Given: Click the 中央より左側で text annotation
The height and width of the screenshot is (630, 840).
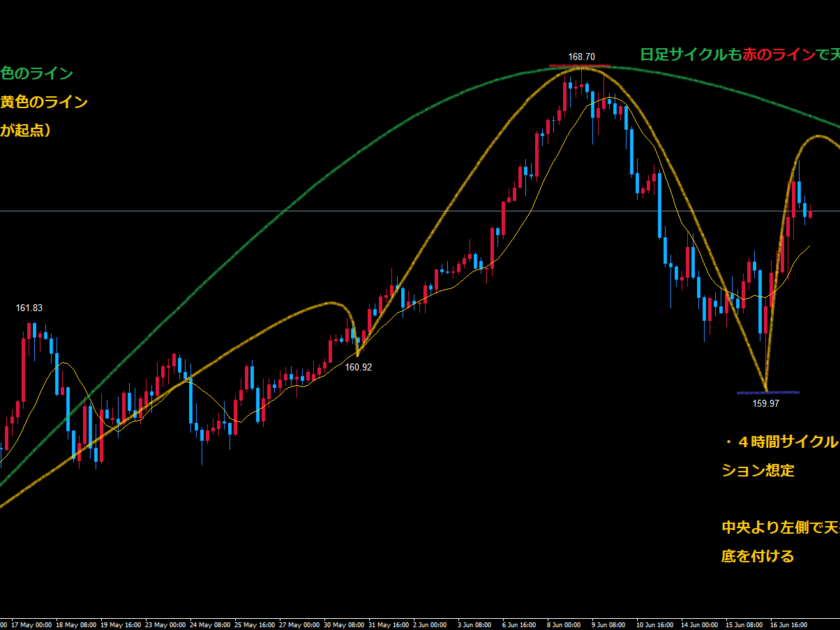Looking at the screenshot, I should pyautogui.click(x=780, y=527).
